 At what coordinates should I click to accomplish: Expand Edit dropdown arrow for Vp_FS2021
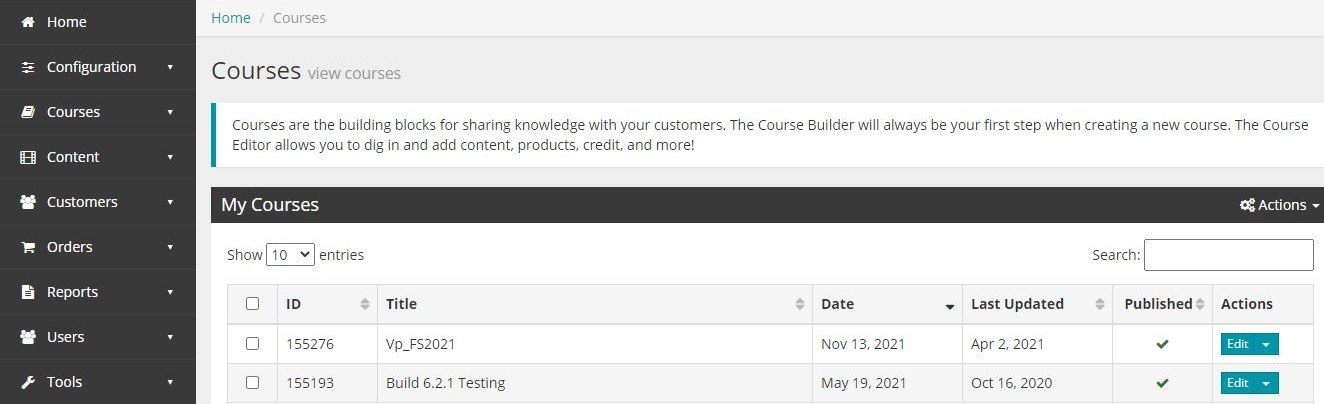[1266, 344]
